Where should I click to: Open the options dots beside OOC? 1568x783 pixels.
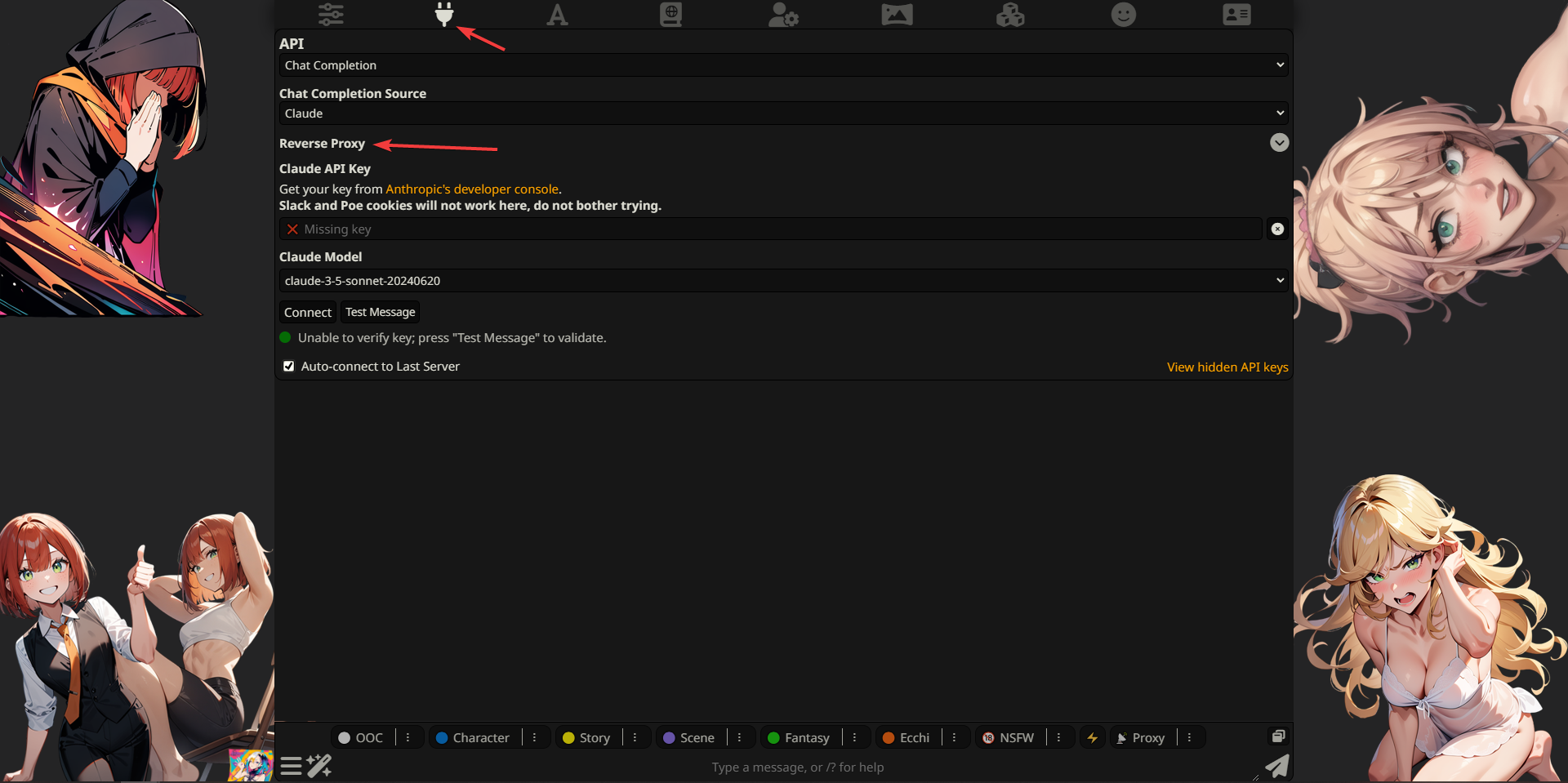[408, 737]
